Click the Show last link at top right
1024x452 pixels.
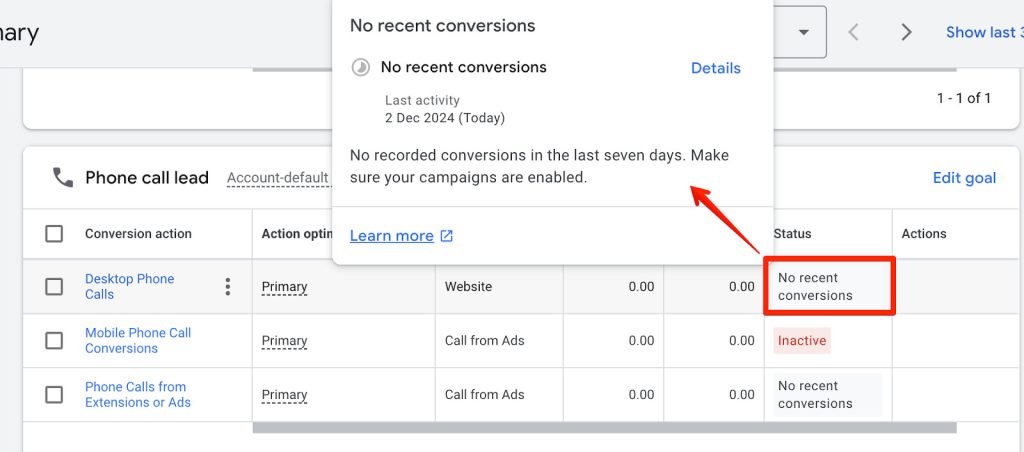point(985,32)
